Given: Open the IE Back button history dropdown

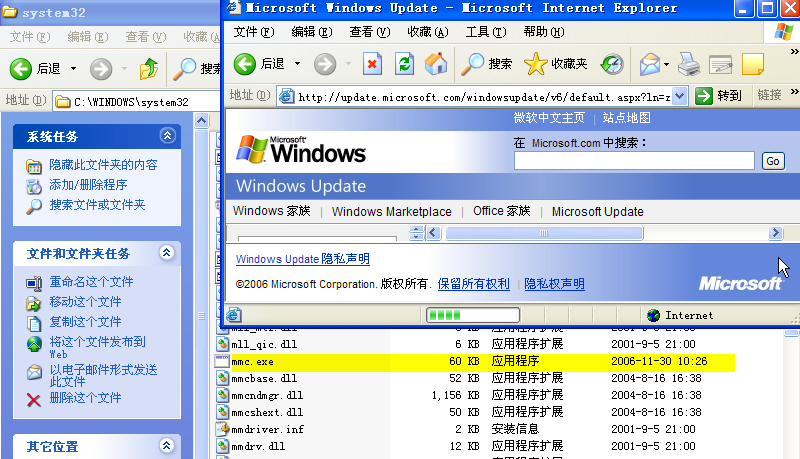Looking at the screenshot, I should pos(297,64).
